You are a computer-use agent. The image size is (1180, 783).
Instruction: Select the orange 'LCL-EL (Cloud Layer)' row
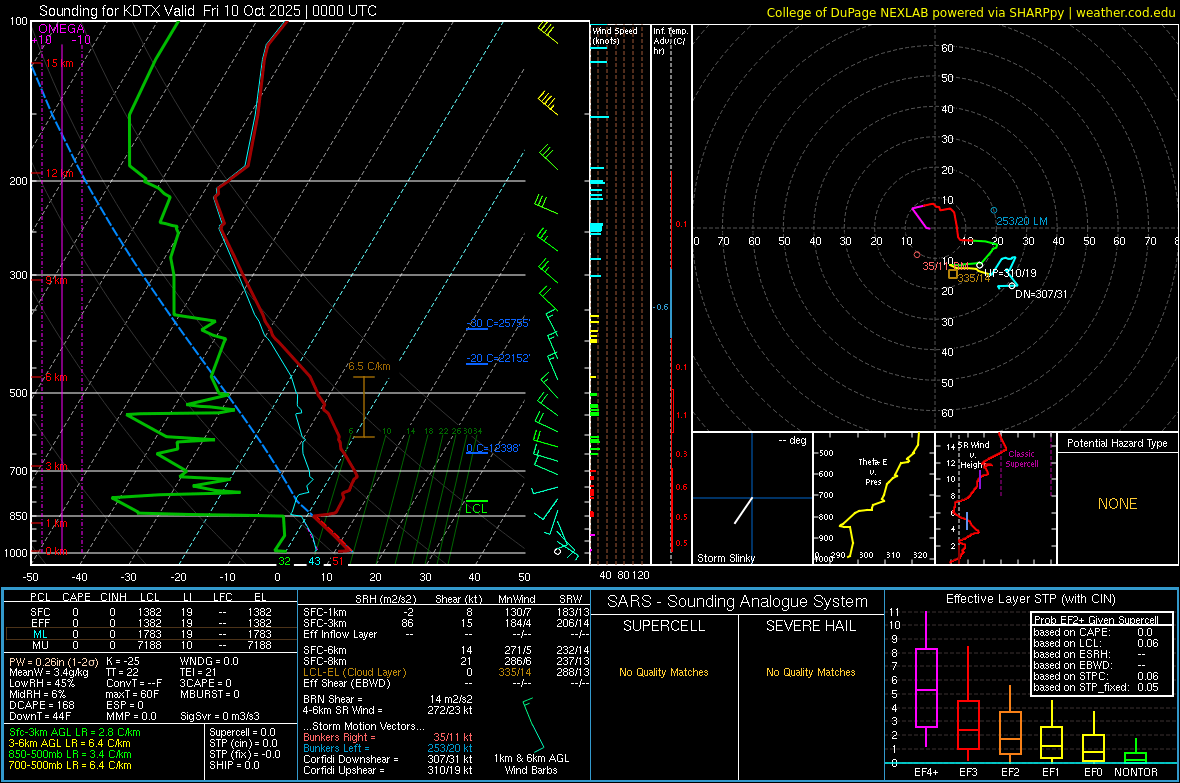446,672
